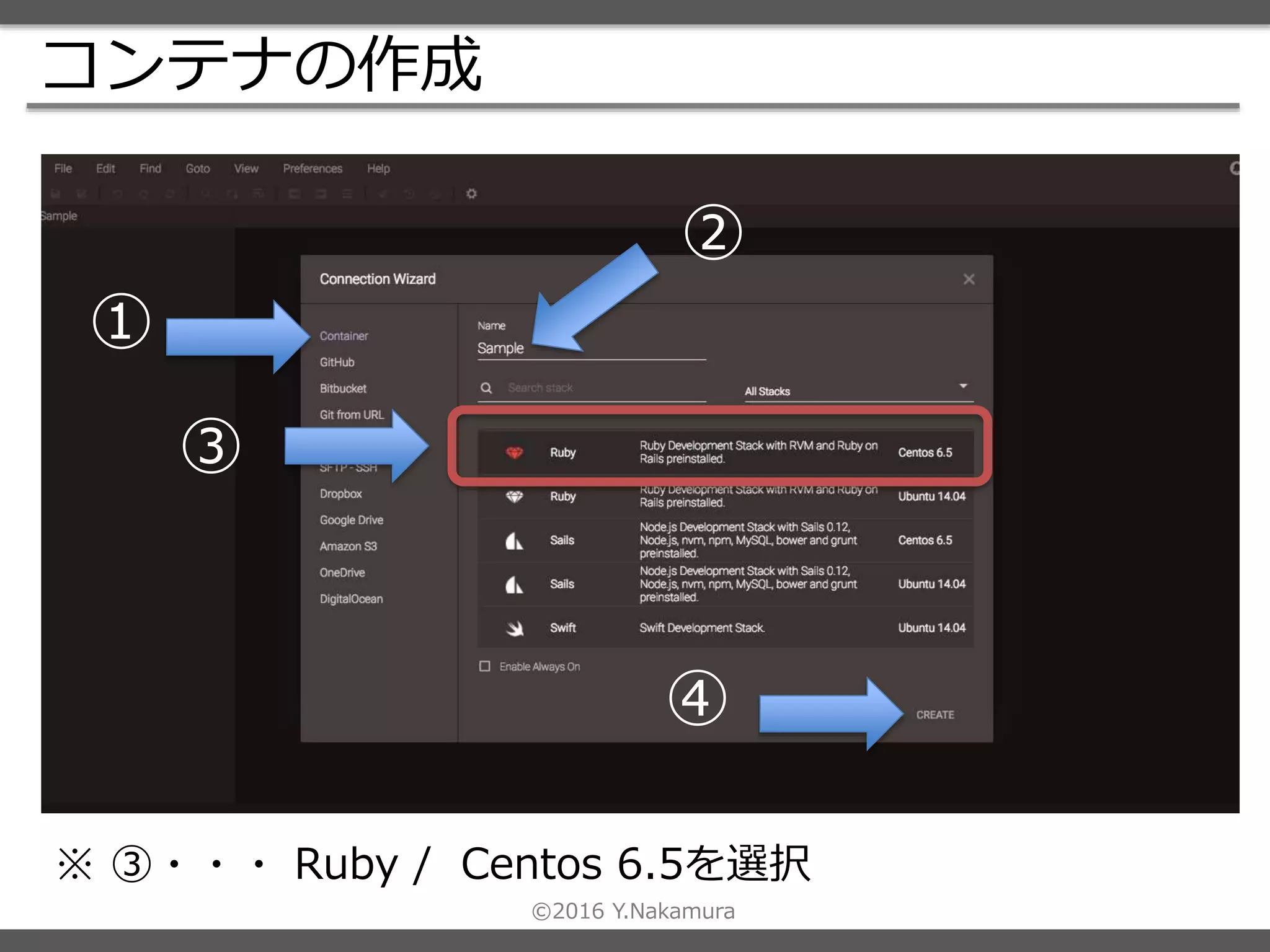Select Google Drive connection type

pos(352,520)
